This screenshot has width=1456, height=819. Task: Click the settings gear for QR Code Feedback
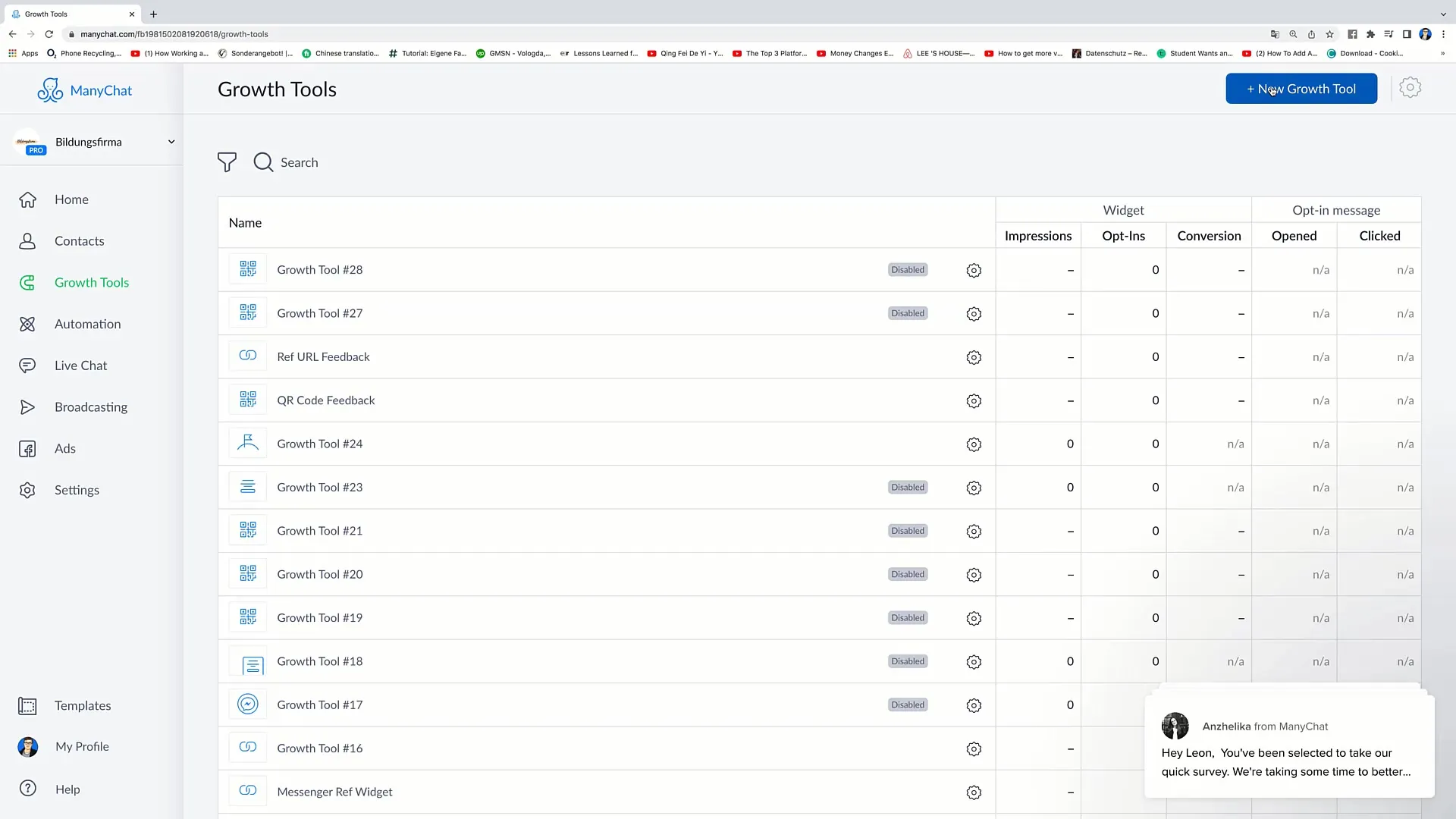coord(974,400)
